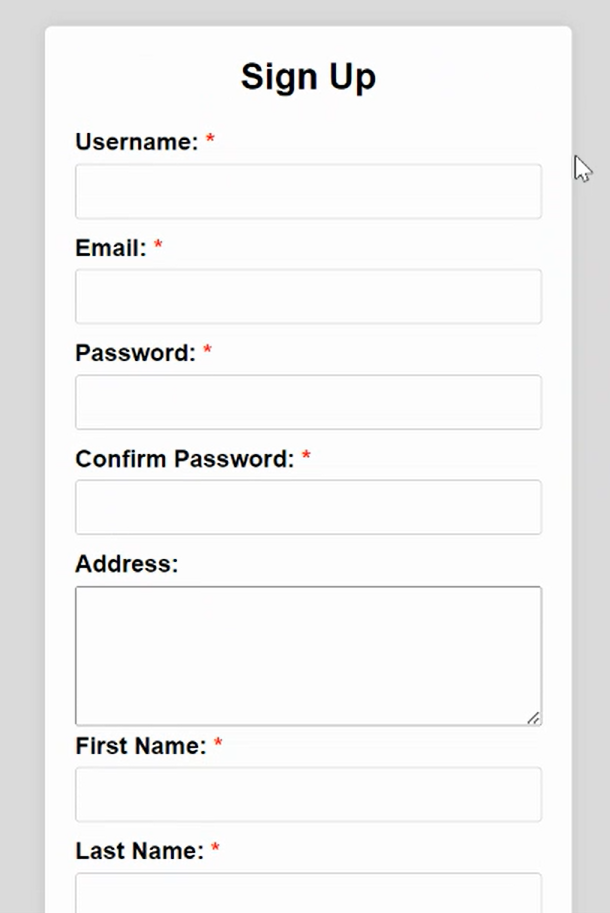Image resolution: width=610 pixels, height=913 pixels.
Task: Click the First Name input box
Action: (308, 794)
